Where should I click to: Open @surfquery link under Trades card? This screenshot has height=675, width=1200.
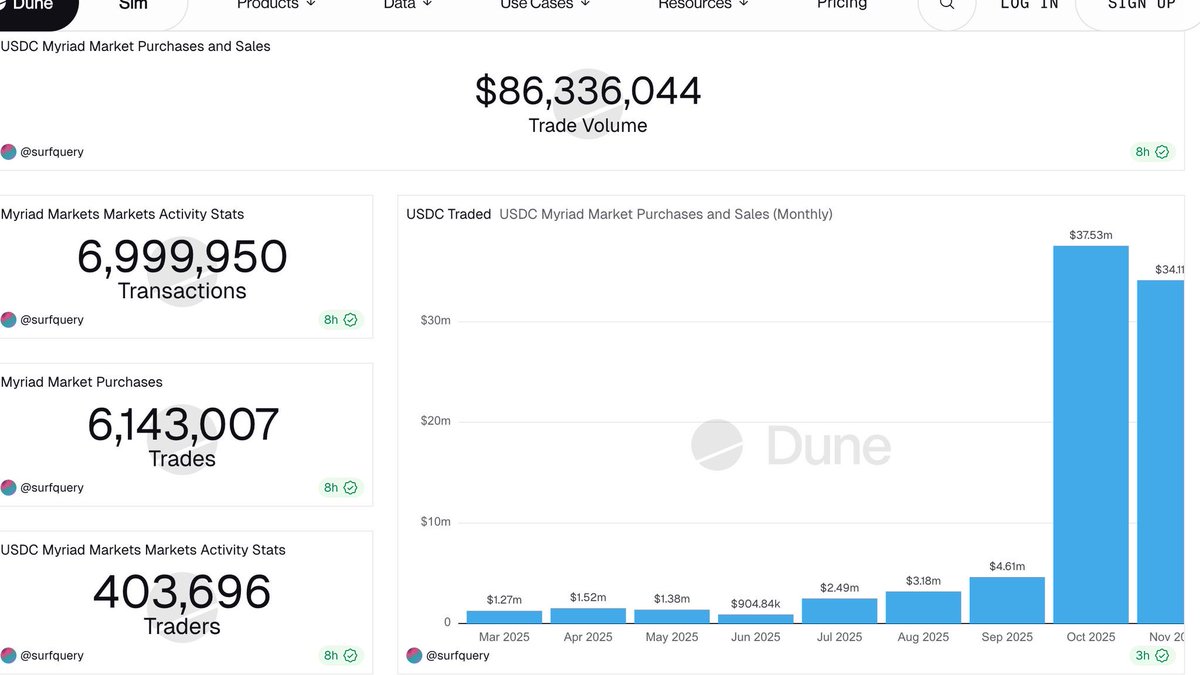coord(52,488)
